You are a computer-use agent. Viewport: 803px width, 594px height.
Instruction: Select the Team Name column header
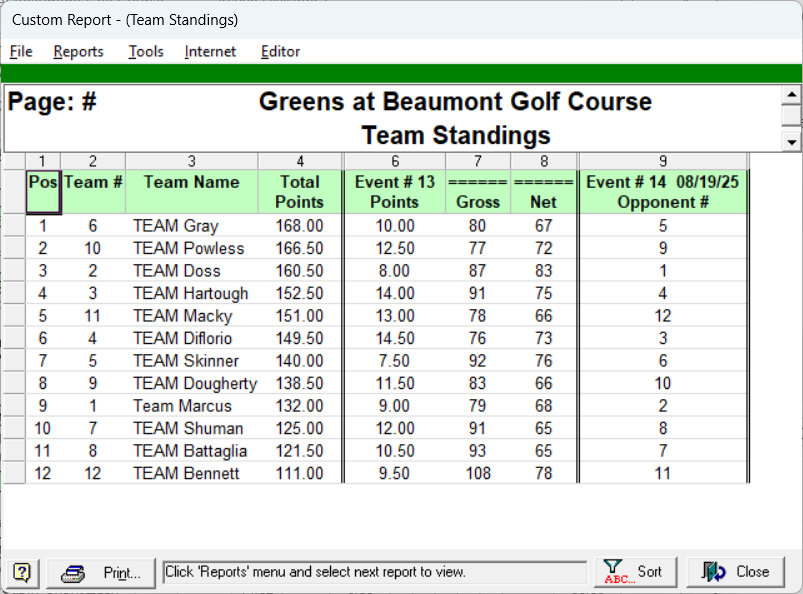(191, 191)
